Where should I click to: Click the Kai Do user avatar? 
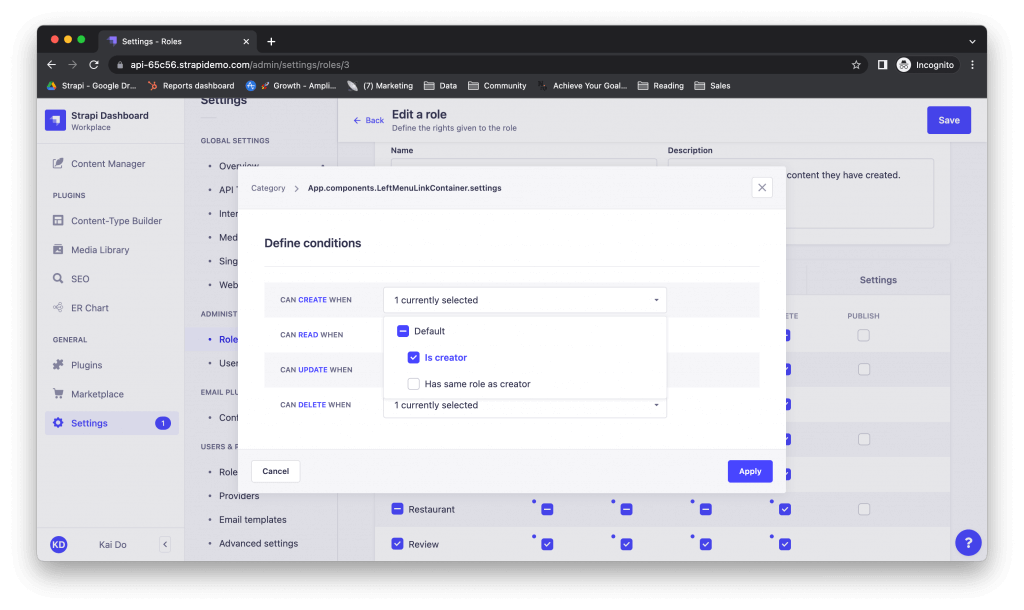[x=58, y=544]
